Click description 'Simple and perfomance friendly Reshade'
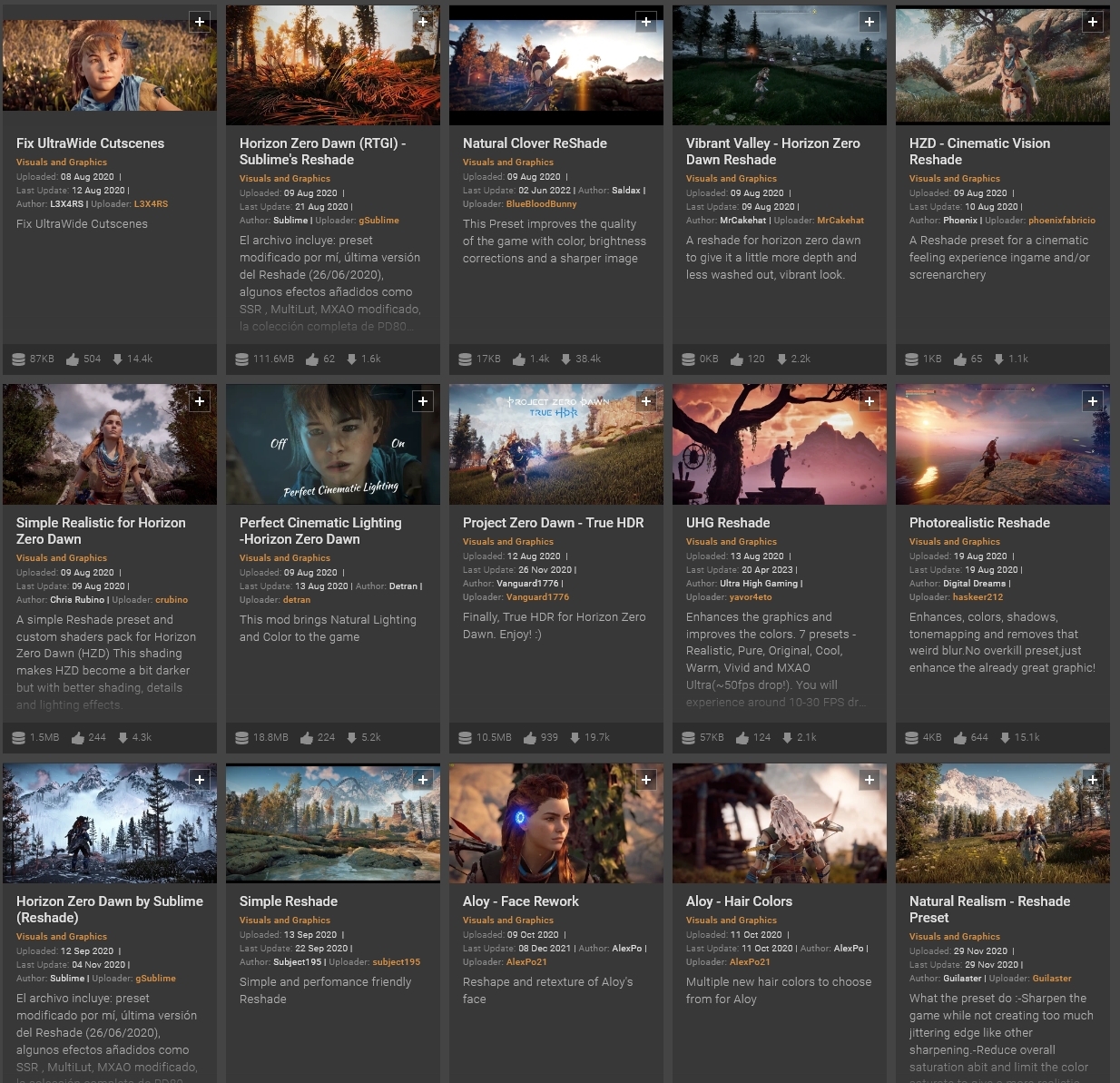This screenshot has height=1083, width=1120. point(325,990)
